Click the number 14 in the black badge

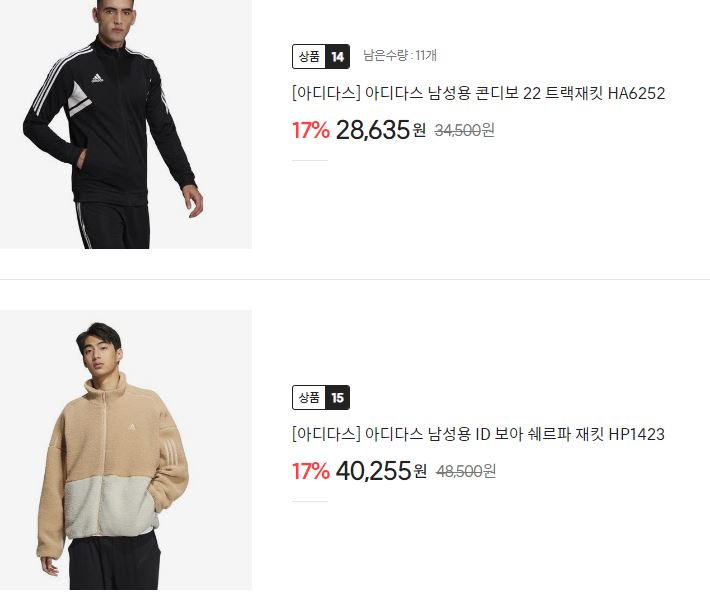[x=337, y=57]
